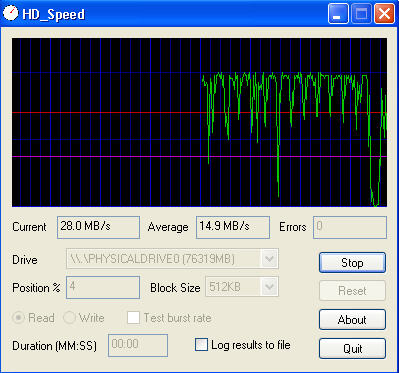Screen dimensions: 399x373
Task: Toggle the Log results to file checkbox
Action: click(x=201, y=345)
